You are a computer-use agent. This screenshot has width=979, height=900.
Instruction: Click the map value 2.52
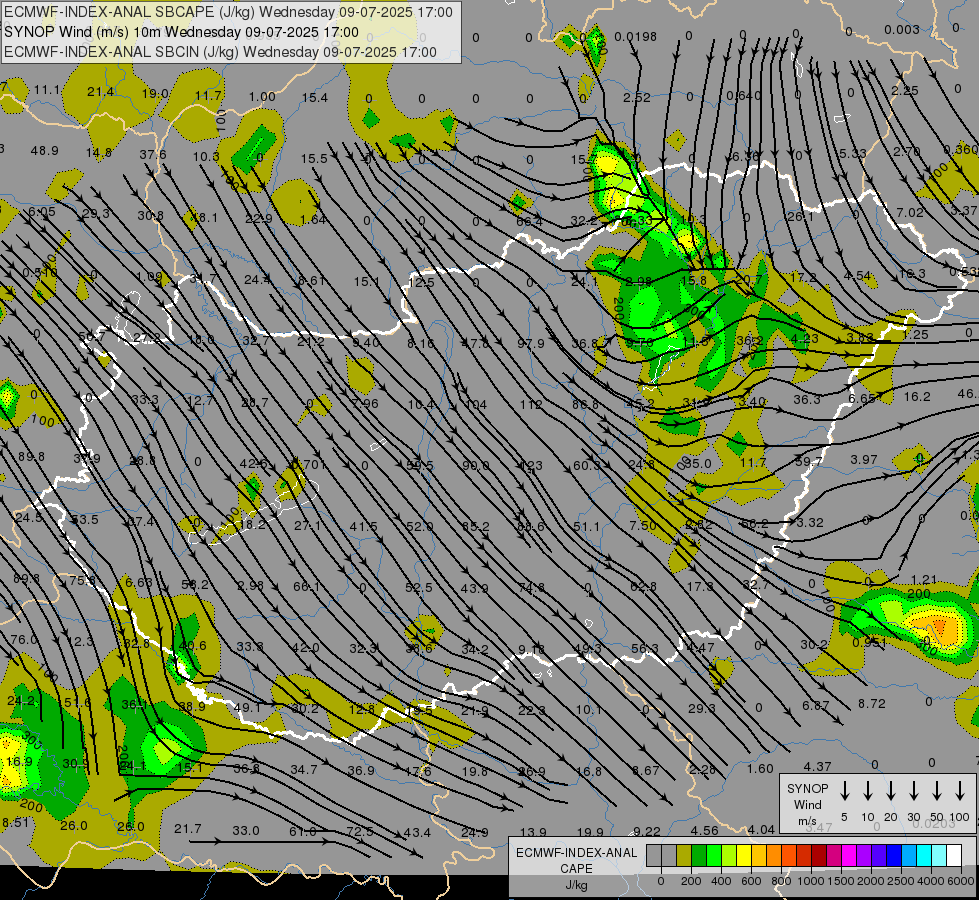pyautogui.click(x=637, y=97)
